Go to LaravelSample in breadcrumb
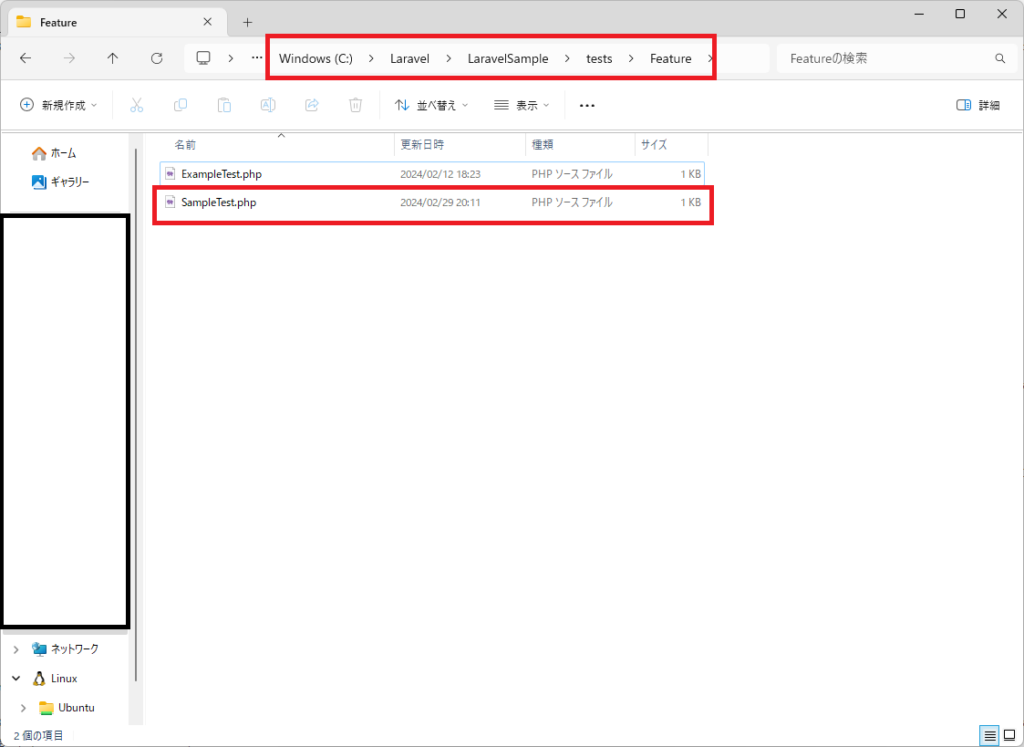This screenshot has width=1024, height=747. (x=507, y=58)
